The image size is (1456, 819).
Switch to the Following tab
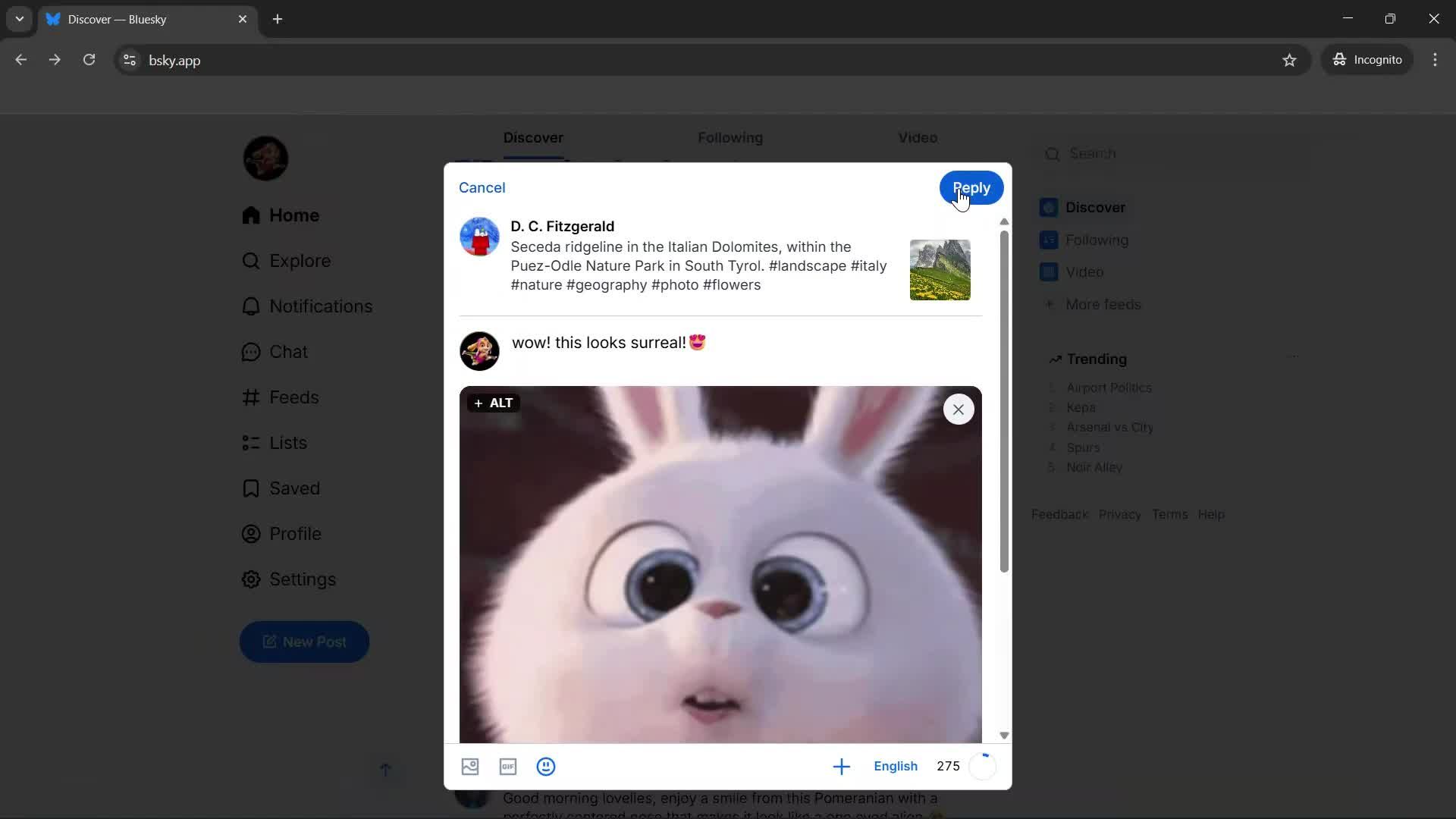coord(730,137)
